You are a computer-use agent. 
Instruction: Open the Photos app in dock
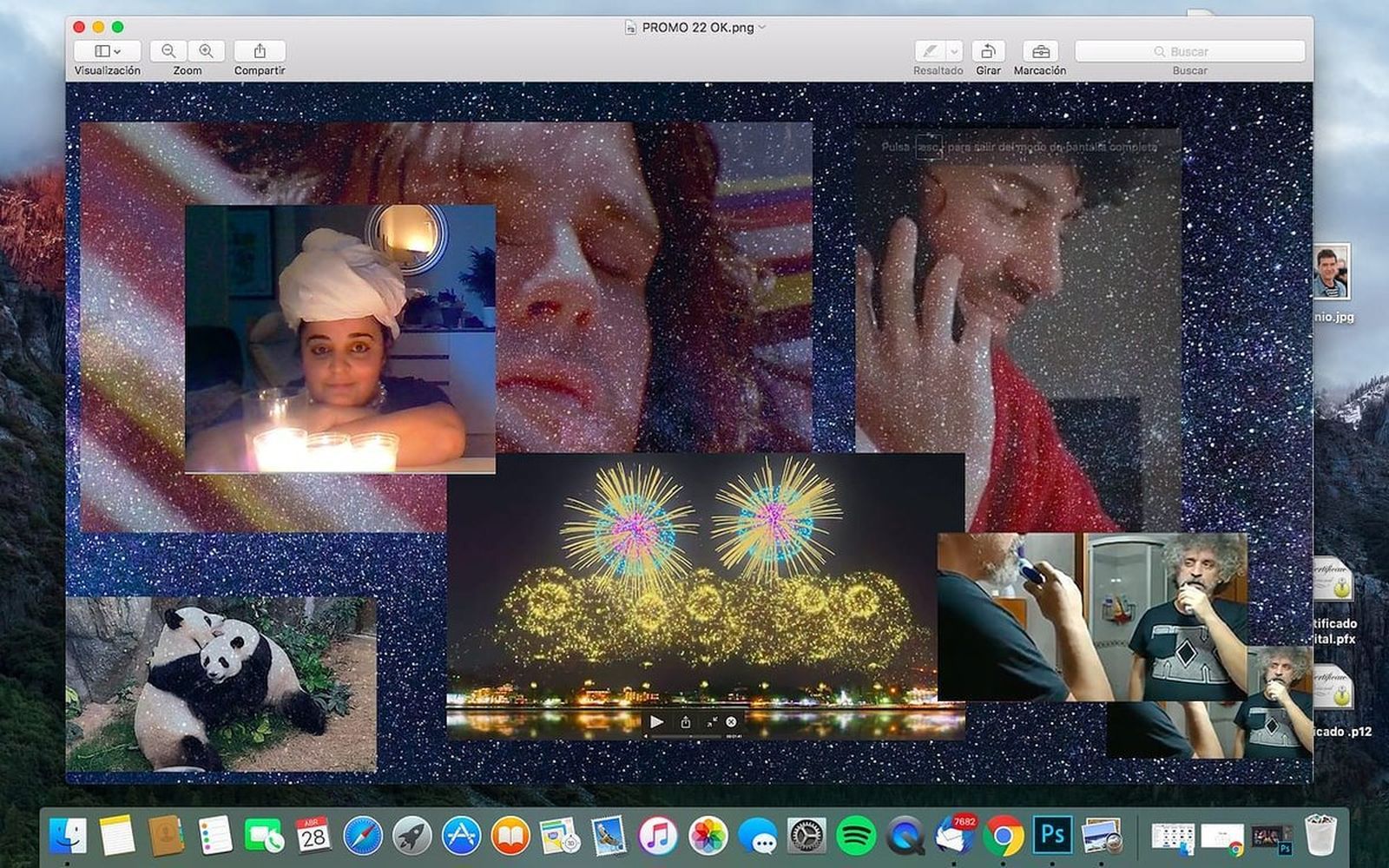click(x=708, y=836)
